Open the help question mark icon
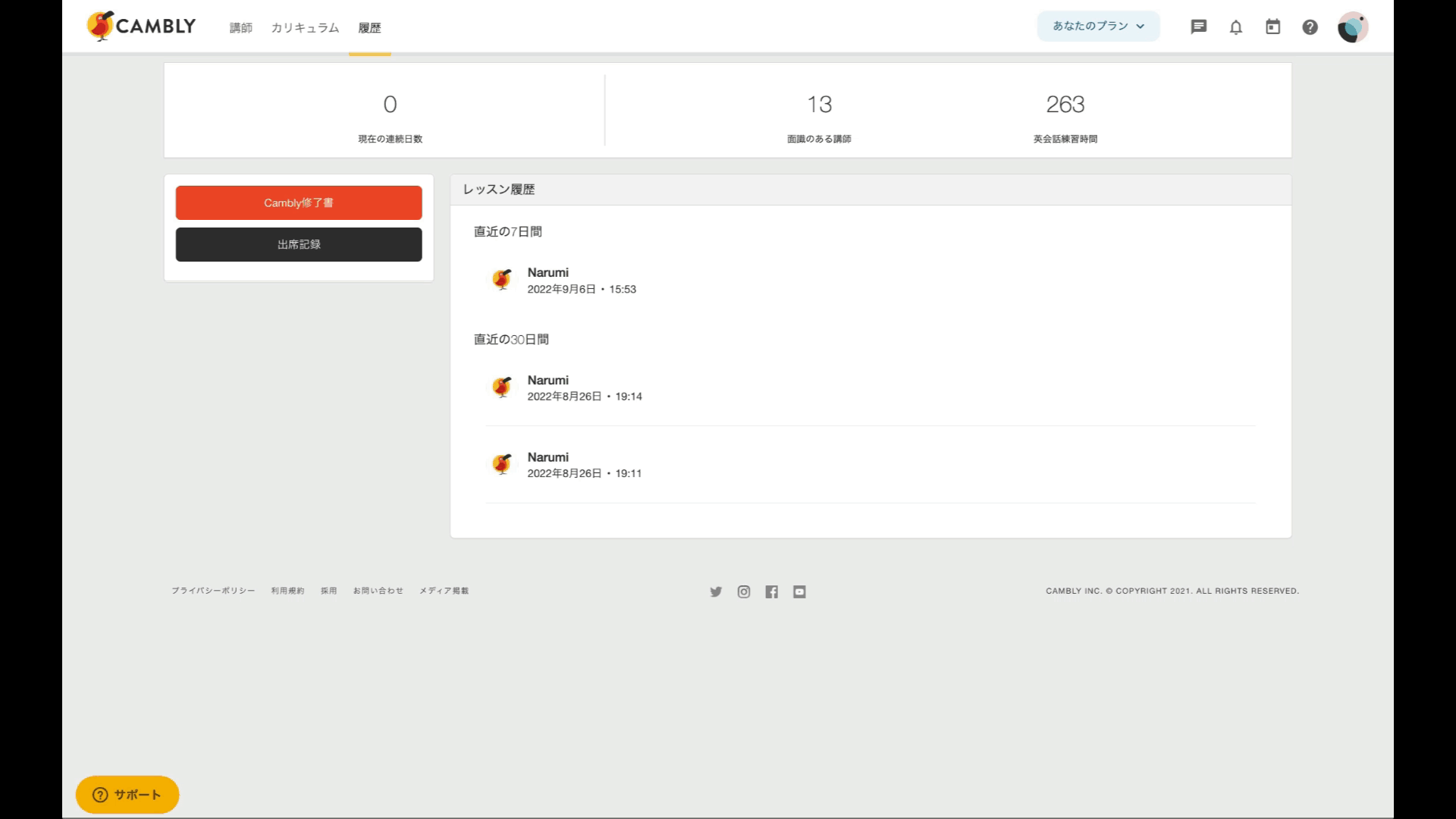Image resolution: width=1456 pixels, height=819 pixels. 1310,27
